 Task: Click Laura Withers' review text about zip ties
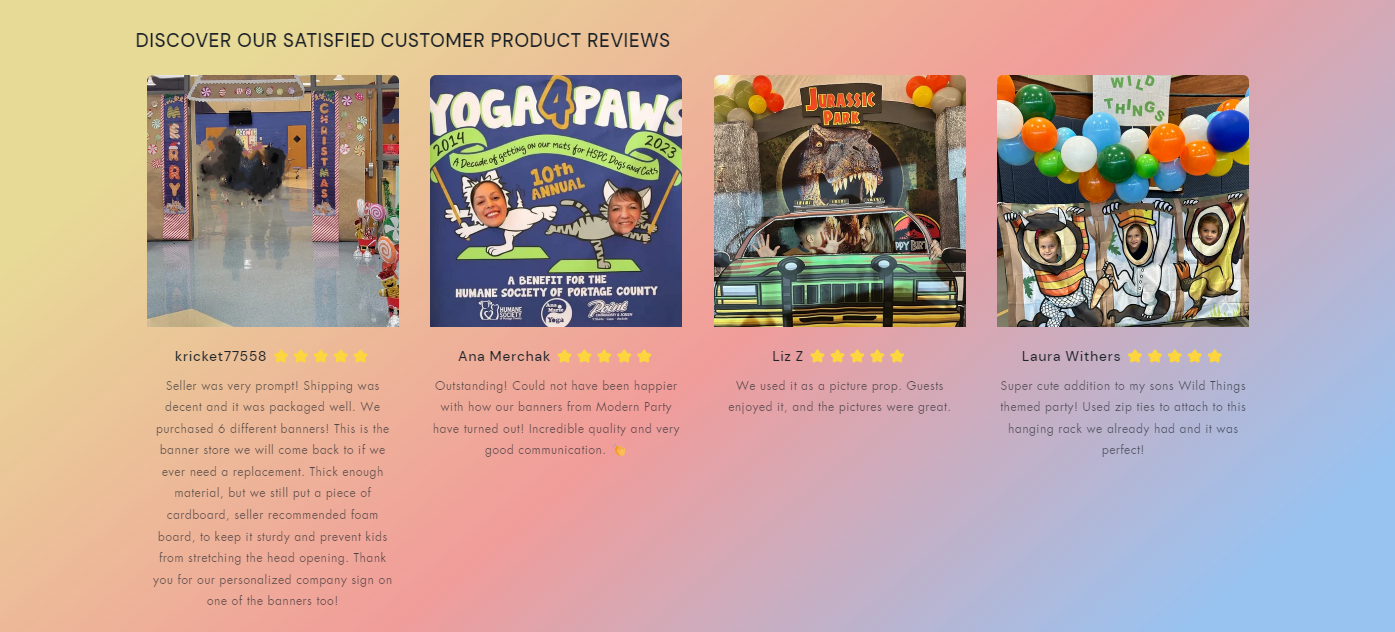(1123, 418)
